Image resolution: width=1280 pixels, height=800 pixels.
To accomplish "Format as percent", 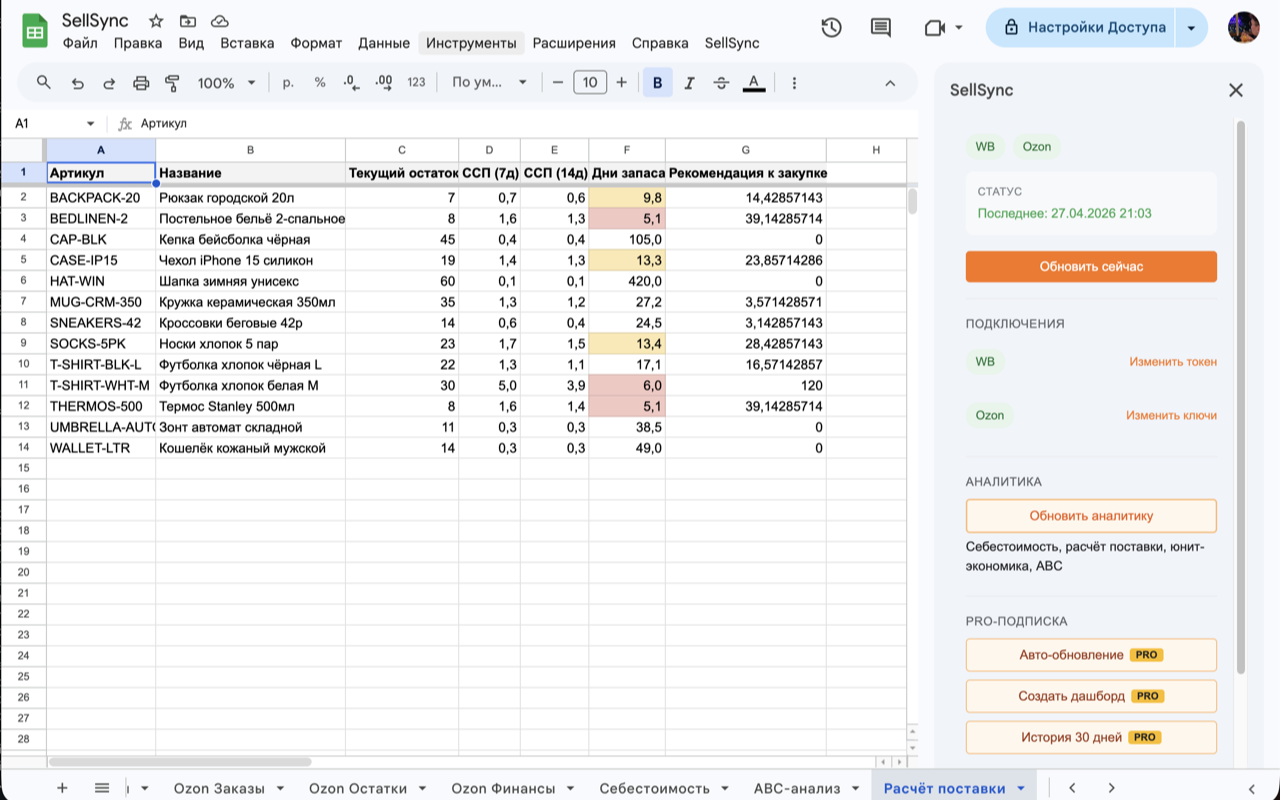I will [x=320, y=83].
